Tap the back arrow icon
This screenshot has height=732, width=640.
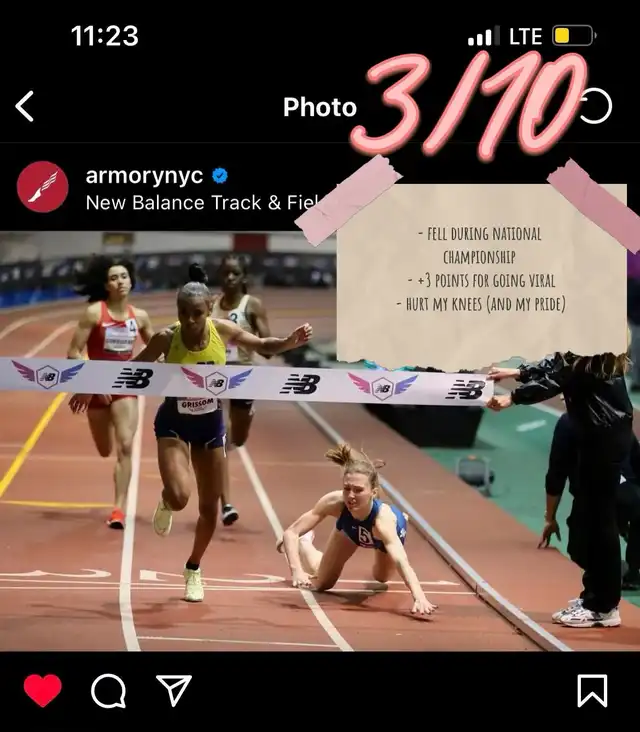pyautogui.click(x=24, y=106)
